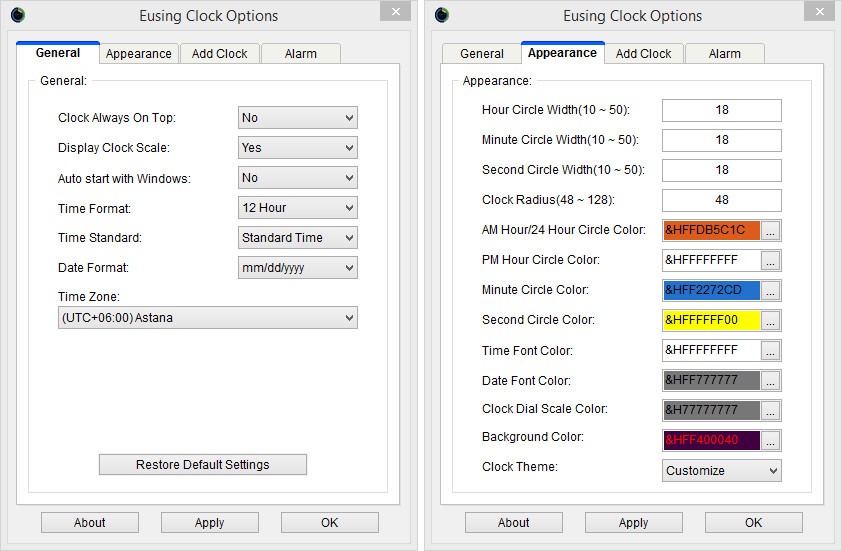Screen dimensions: 842x551
Task: Open color picker for Clock Dial Scale Color
Action: pyautogui.click(x=771, y=410)
